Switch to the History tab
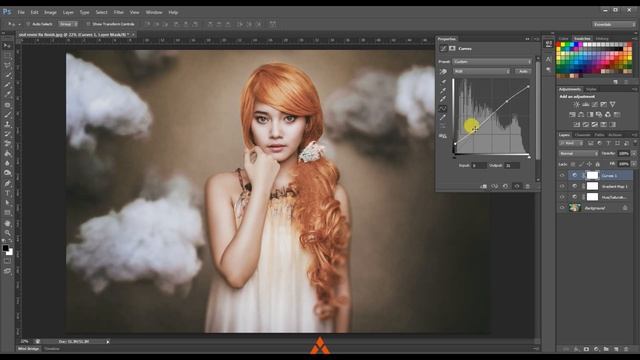This screenshot has height=360, width=640. coord(602,39)
